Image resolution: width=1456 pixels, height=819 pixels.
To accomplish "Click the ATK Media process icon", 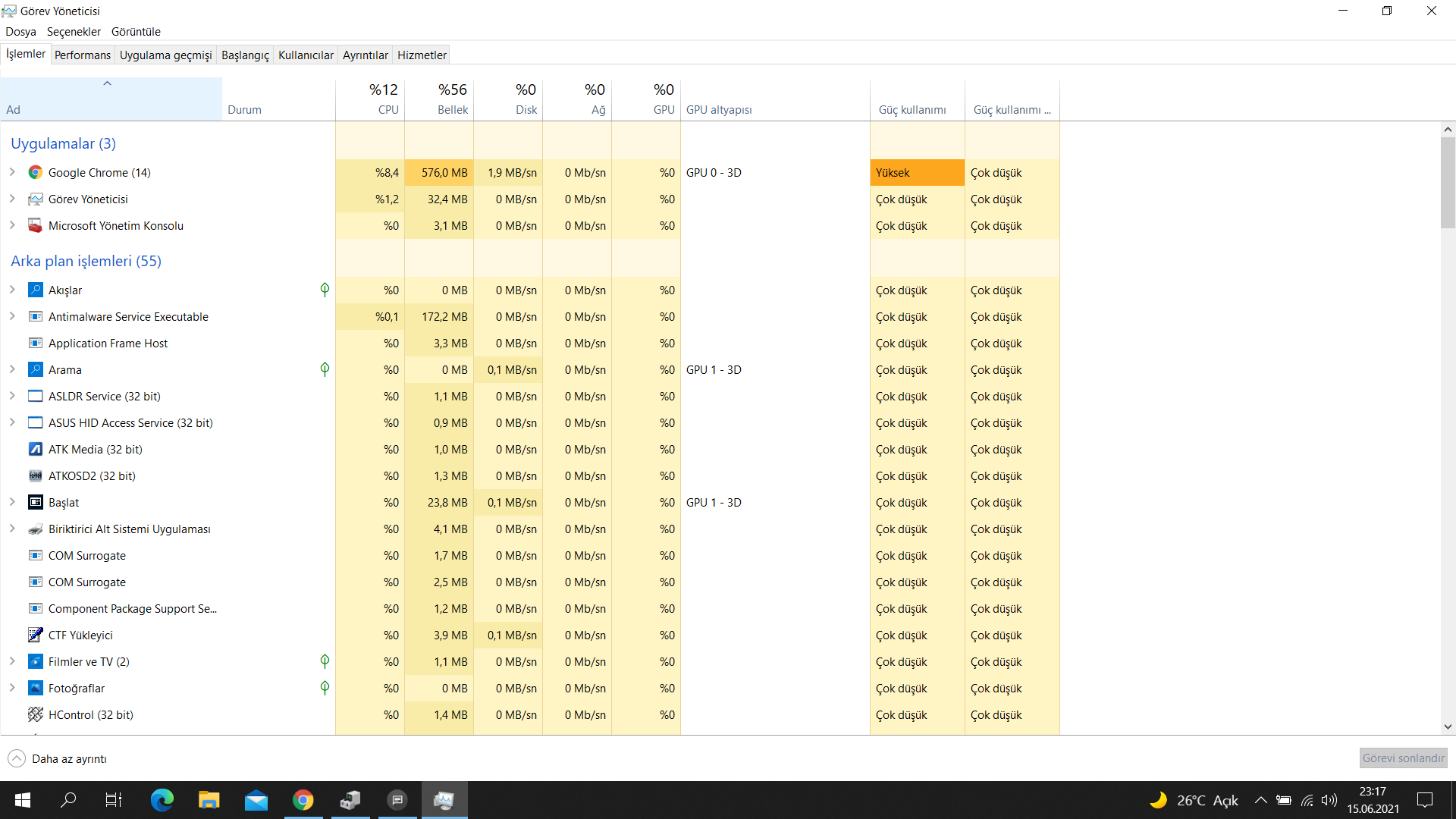I will (x=35, y=450).
